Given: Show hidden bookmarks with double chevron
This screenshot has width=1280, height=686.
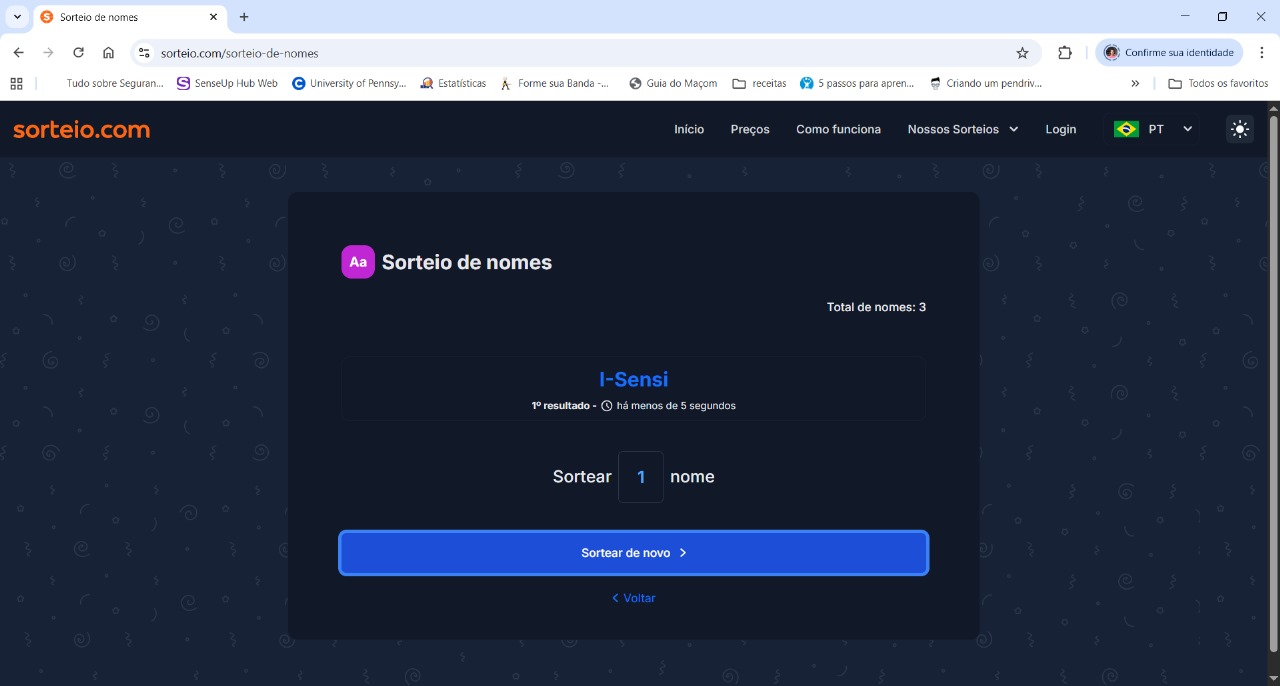Looking at the screenshot, I should pyautogui.click(x=1135, y=84).
